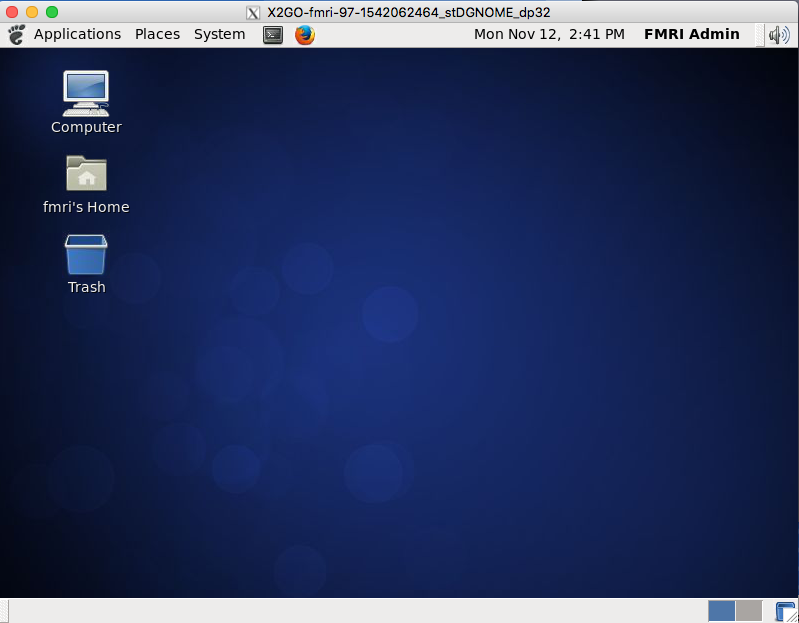Open the volume control speaker icon
Image resolution: width=799 pixels, height=623 pixels.
click(x=779, y=35)
